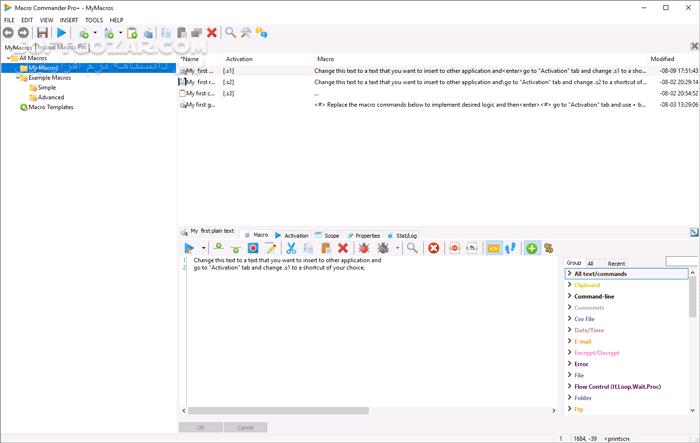This screenshot has width=700, height=443.
Task: Expand the Clipboard command group
Action: point(569,284)
